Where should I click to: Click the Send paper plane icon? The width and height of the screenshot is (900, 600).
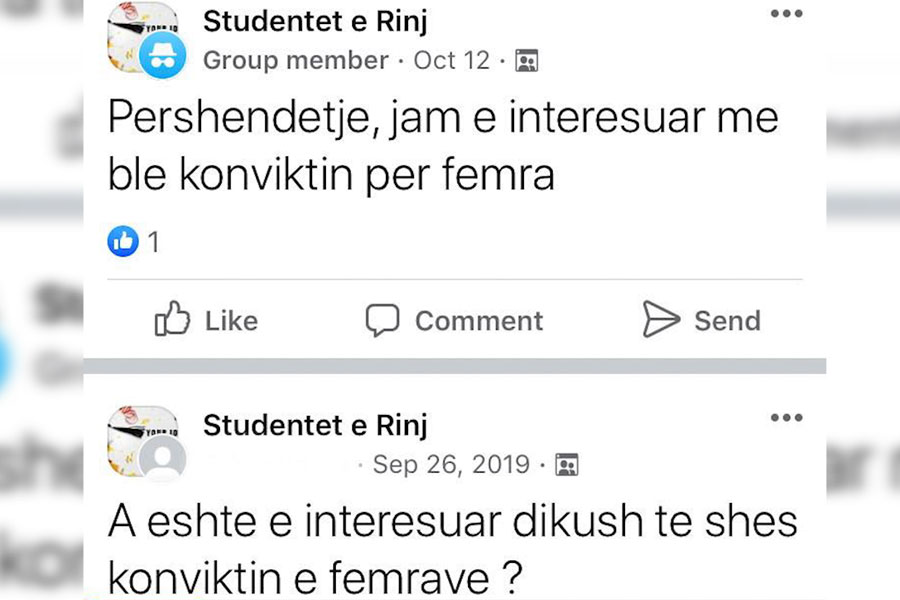661,319
